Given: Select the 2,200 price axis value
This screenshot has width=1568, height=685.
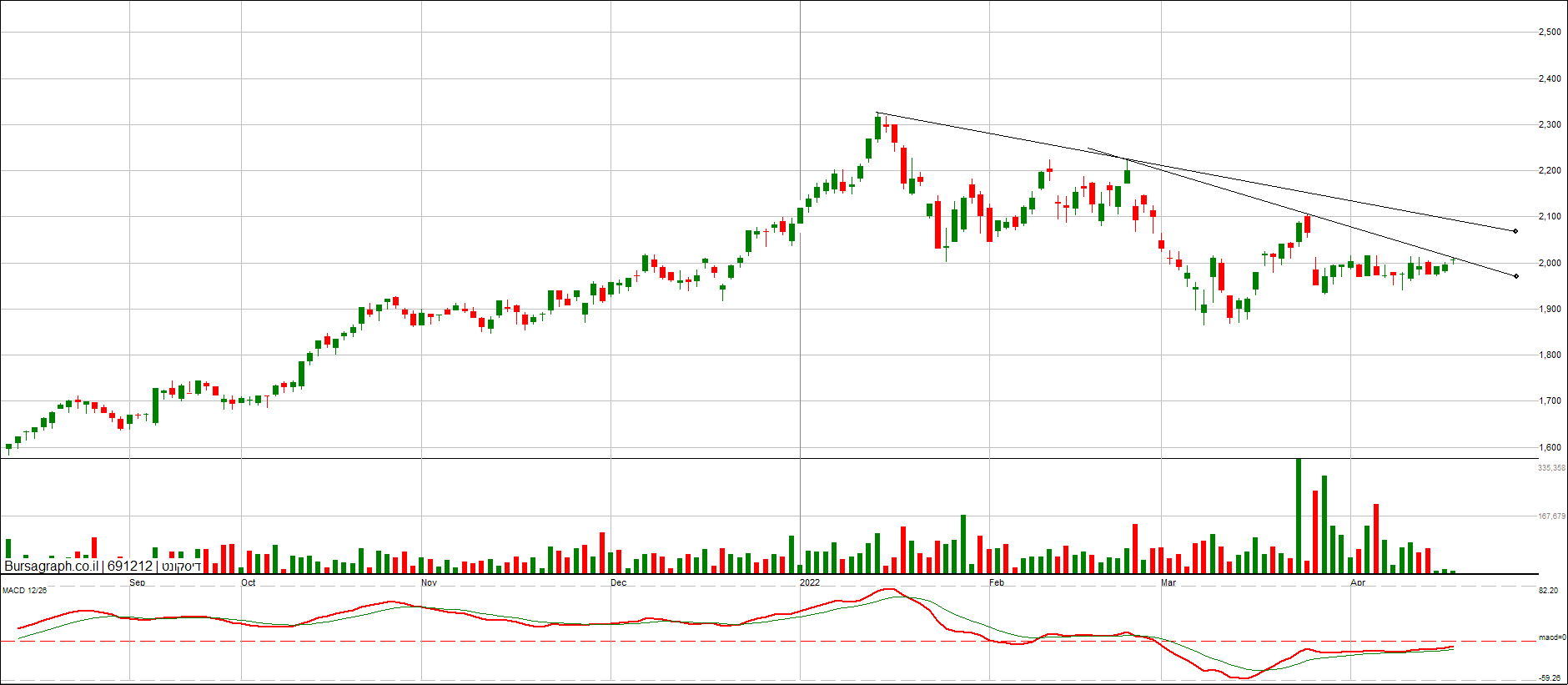Looking at the screenshot, I should [x=1550, y=171].
